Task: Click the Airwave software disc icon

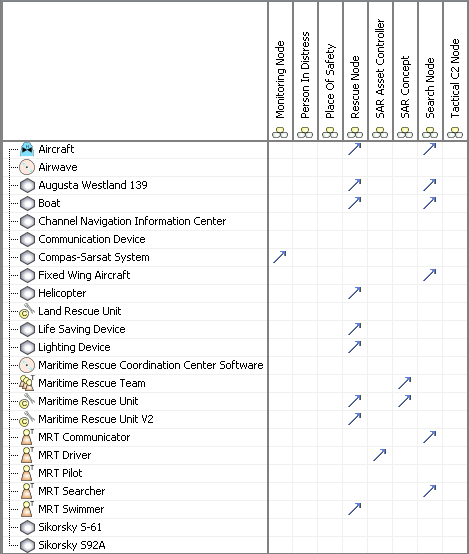Action: pyautogui.click(x=27, y=167)
